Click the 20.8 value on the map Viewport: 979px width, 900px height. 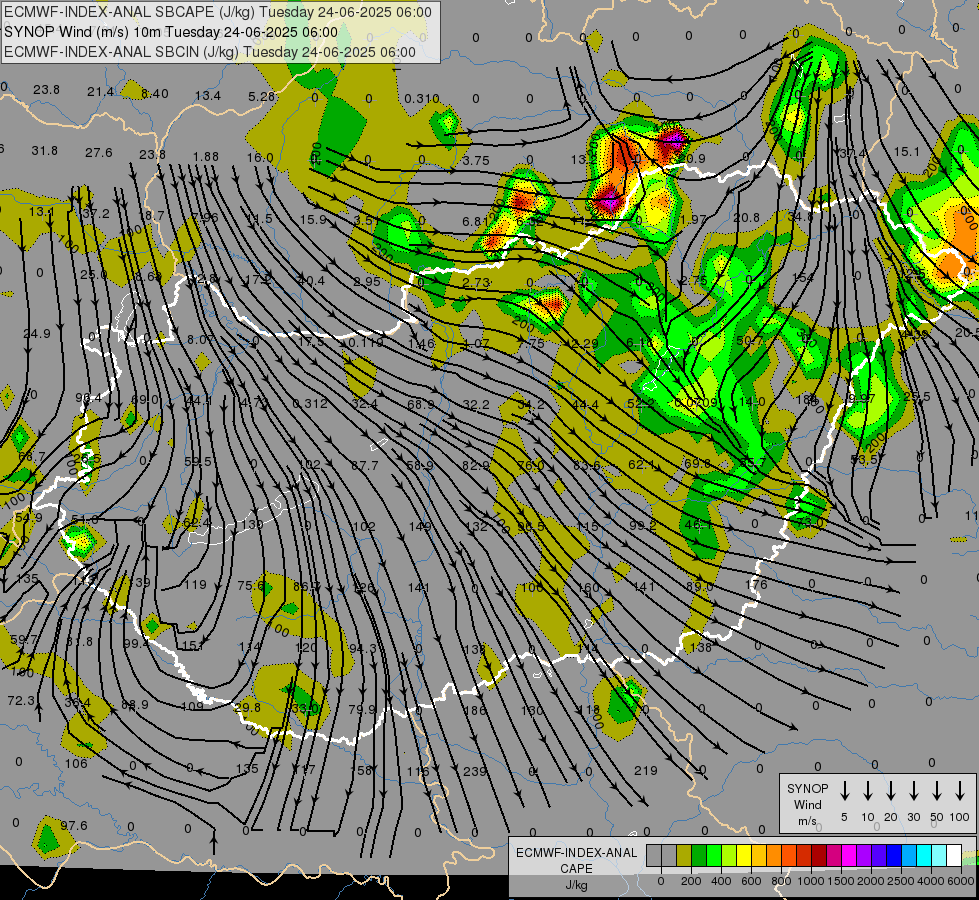746,217
